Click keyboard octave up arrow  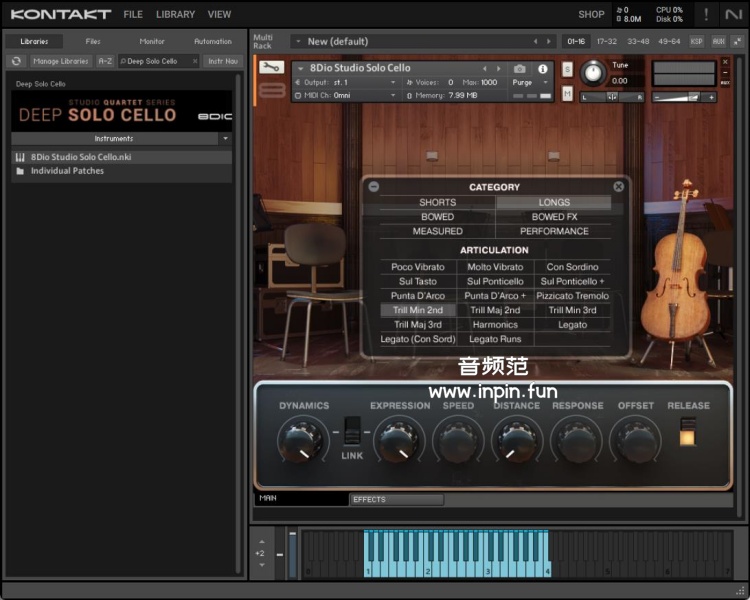(x=260, y=541)
